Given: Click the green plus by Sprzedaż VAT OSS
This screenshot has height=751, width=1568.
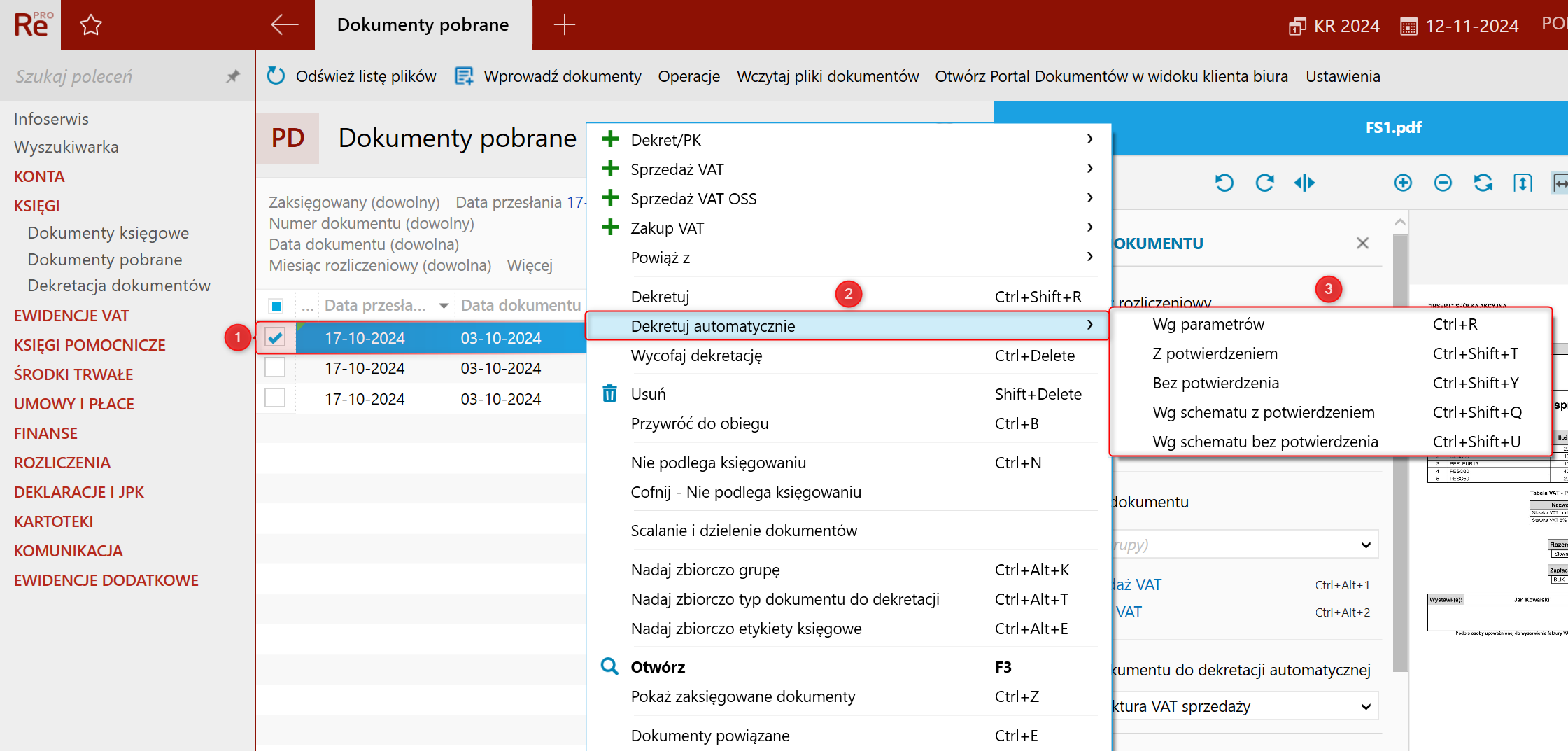Looking at the screenshot, I should (x=610, y=197).
